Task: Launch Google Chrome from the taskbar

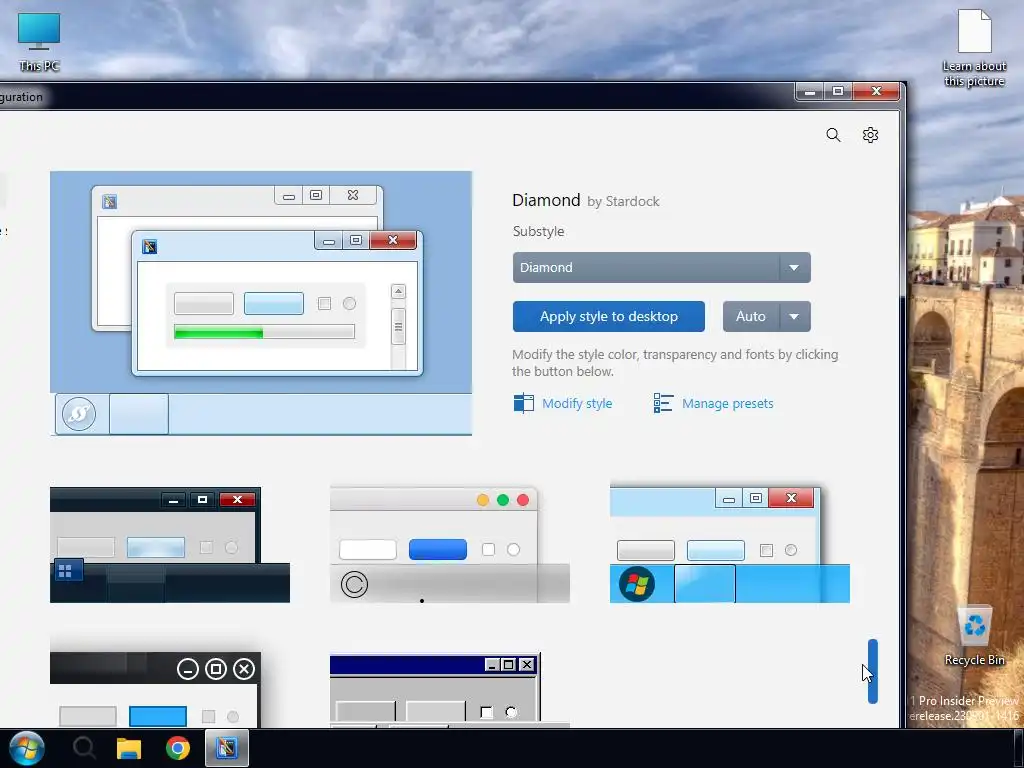Action: tap(178, 748)
